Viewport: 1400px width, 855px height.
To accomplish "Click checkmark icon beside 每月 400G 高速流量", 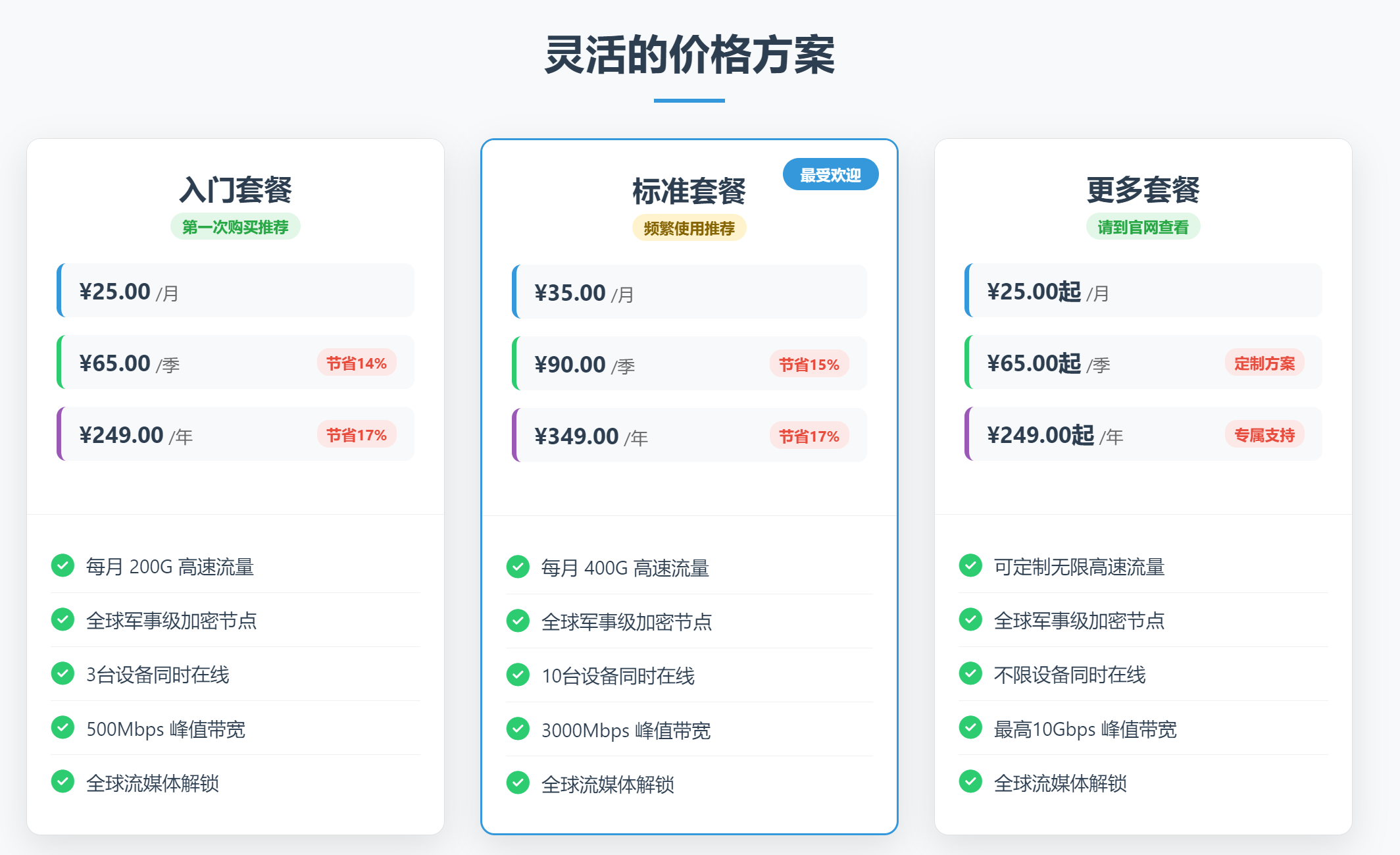I will (518, 567).
